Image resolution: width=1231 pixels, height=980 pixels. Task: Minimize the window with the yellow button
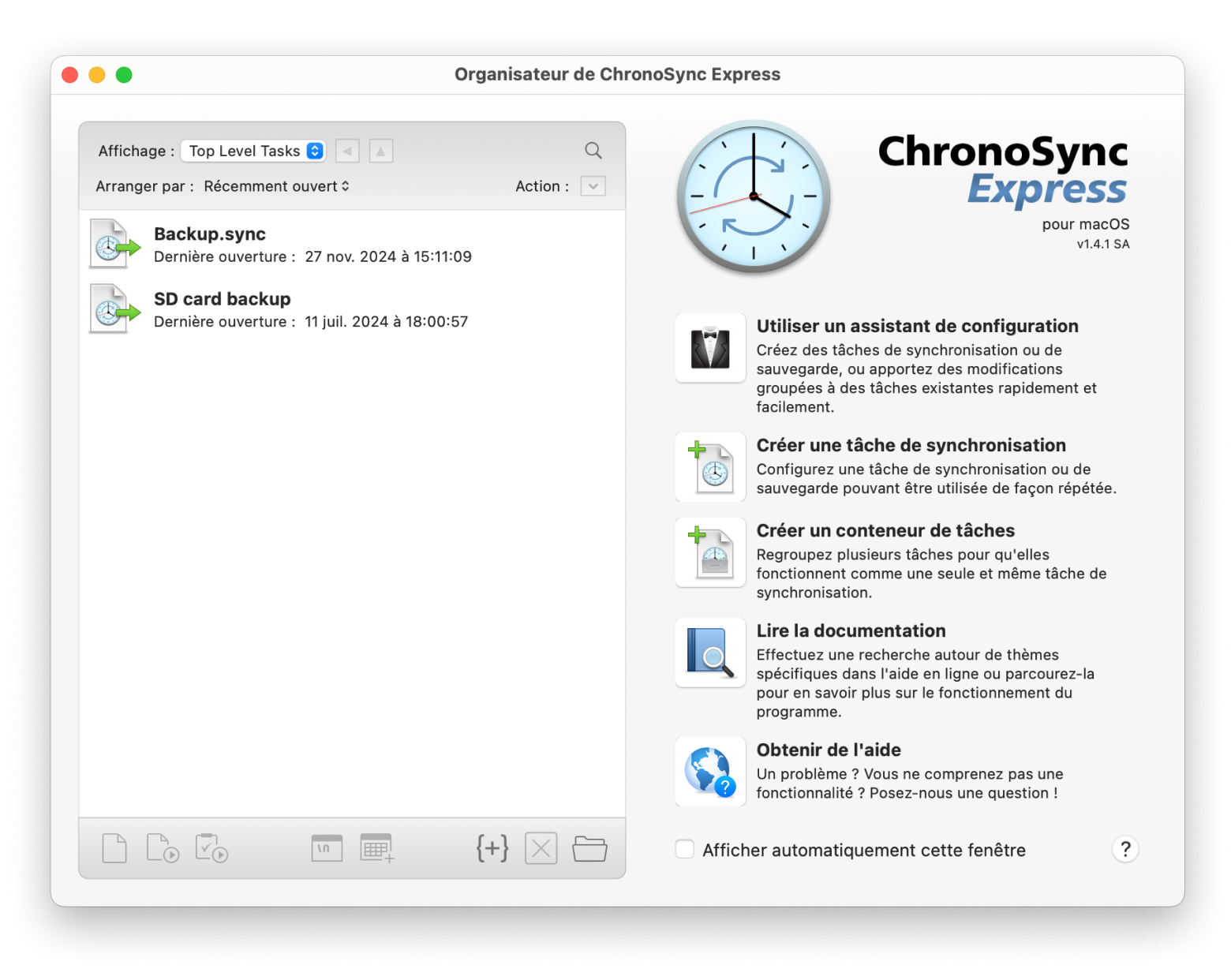click(96, 75)
